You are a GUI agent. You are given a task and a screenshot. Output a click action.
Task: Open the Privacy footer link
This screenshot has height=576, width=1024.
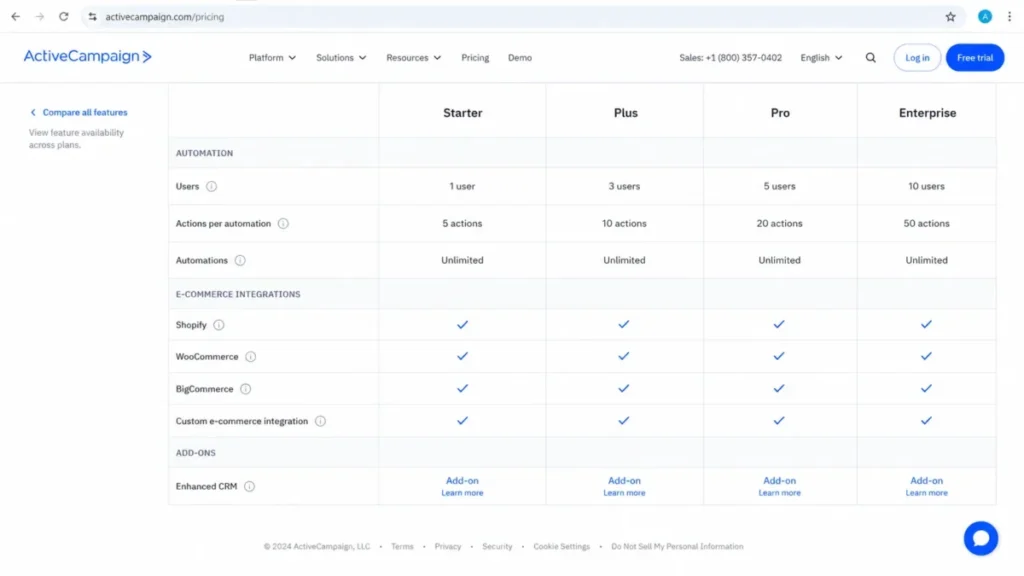point(447,547)
